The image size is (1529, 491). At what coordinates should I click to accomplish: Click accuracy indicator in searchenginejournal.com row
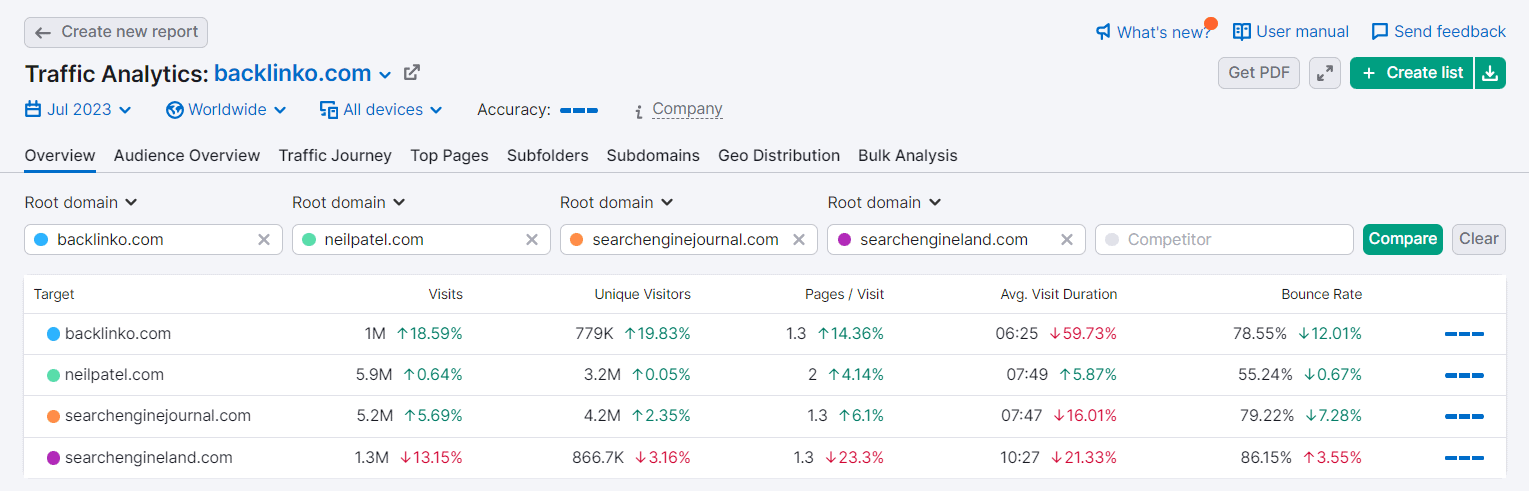(x=1464, y=416)
